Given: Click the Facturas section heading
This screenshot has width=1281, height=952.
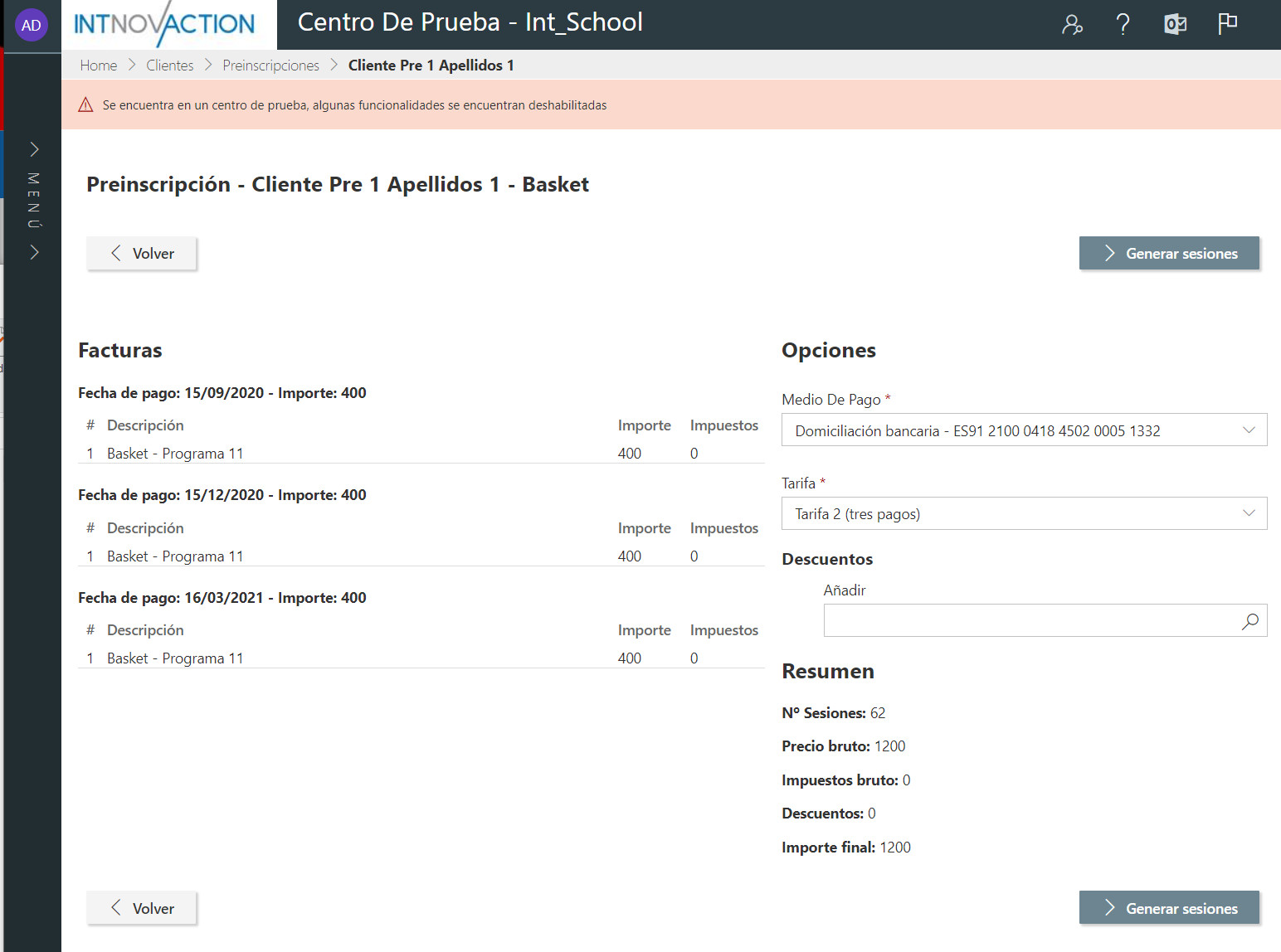Looking at the screenshot, I should [x=120, y=351].
